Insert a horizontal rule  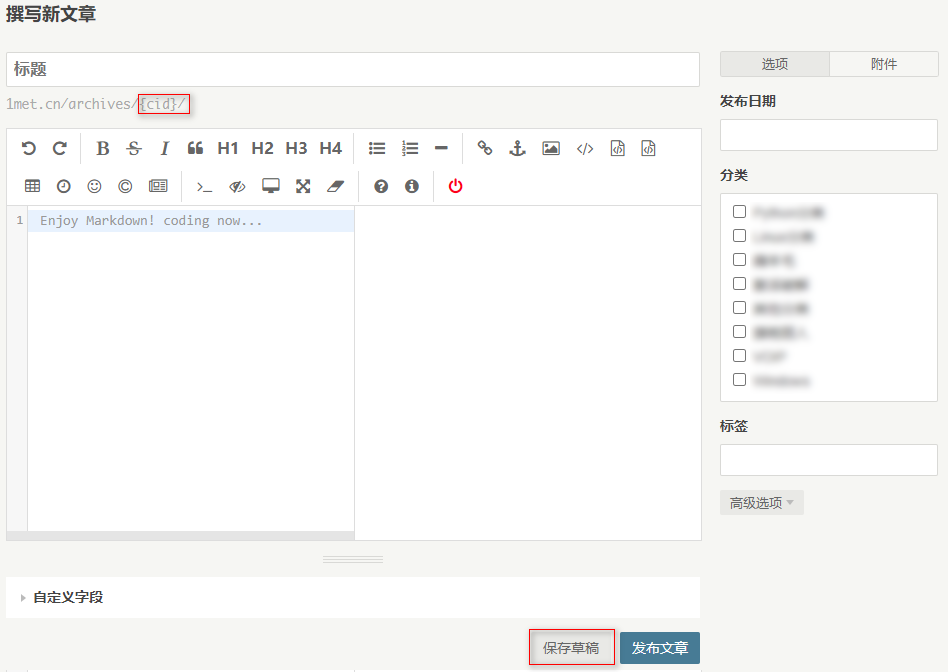point(441,148)
